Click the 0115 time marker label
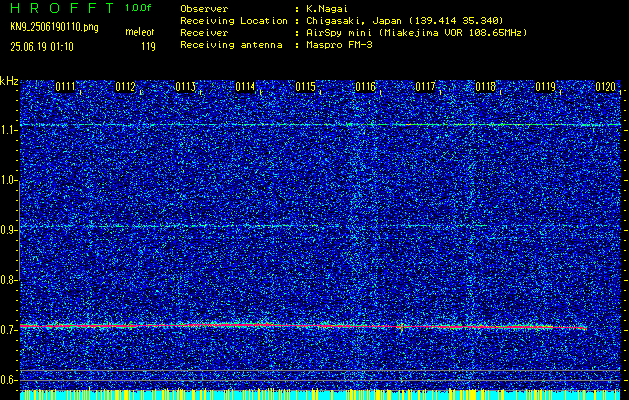 click(x=305, y=87)
